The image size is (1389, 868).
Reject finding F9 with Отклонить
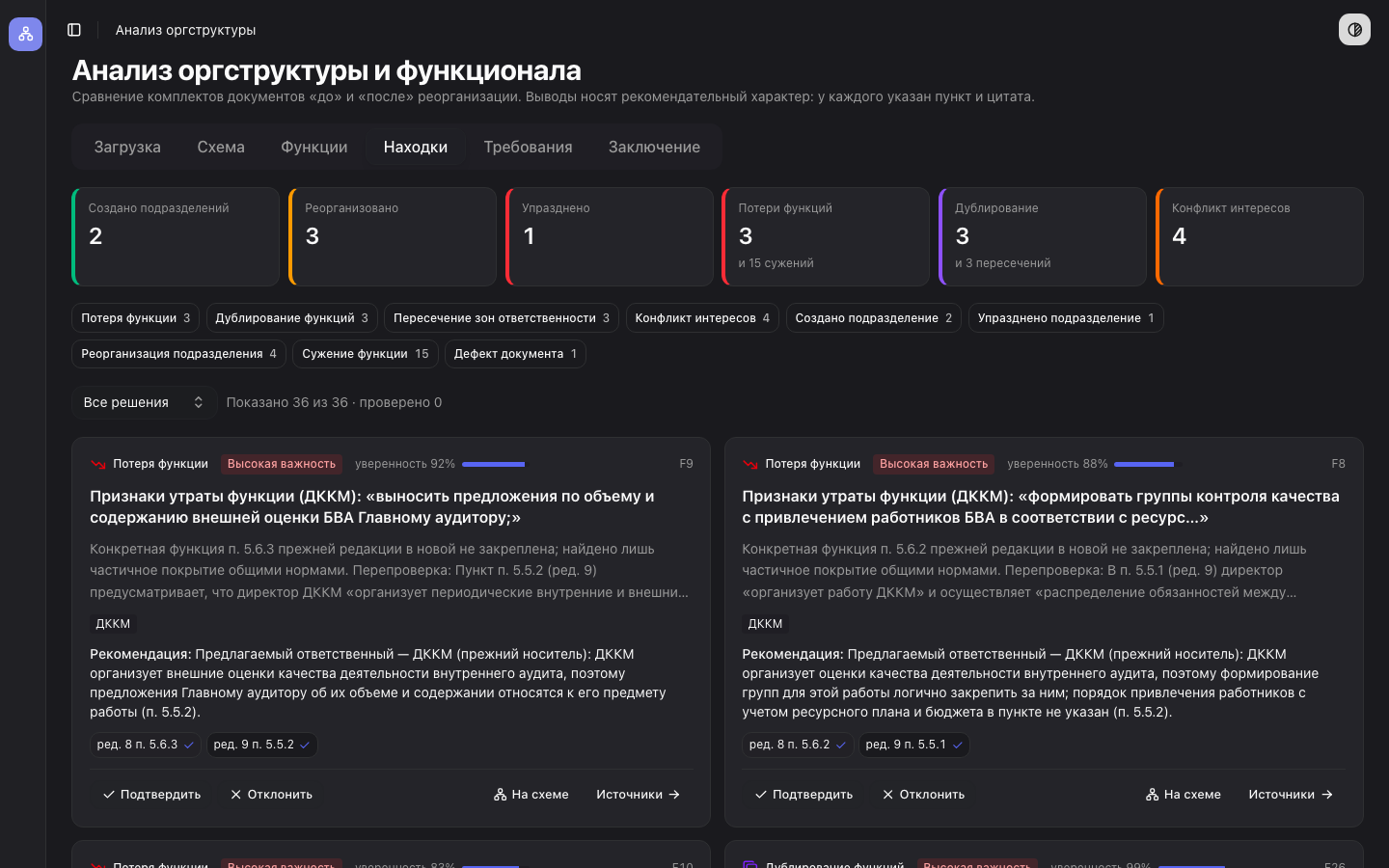point(271,795)
